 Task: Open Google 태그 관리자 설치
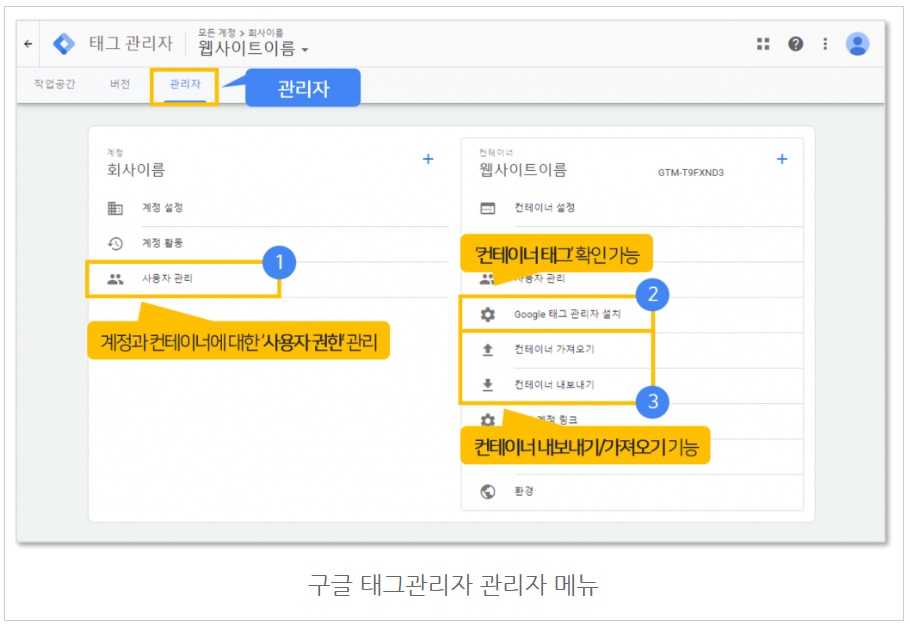coord(567,314)
